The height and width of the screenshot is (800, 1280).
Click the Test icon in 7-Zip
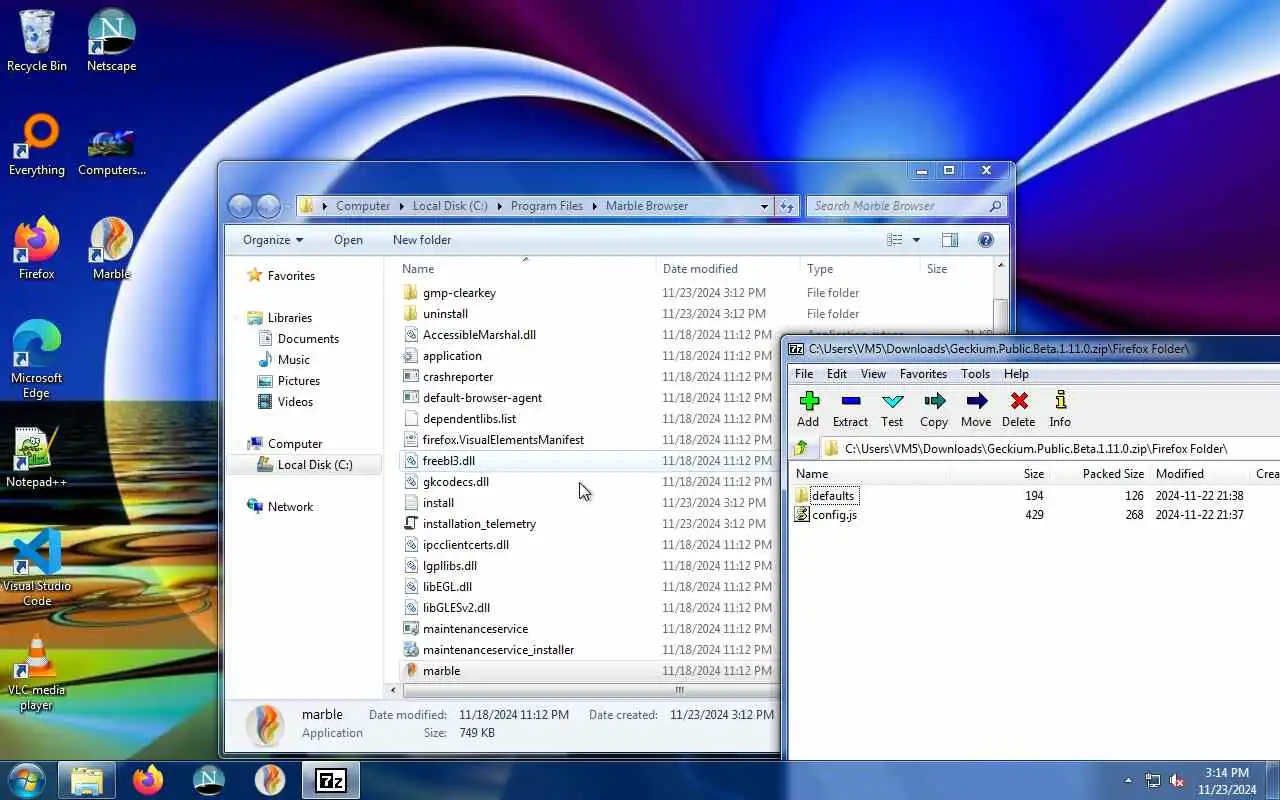click(x=892, y=401)
